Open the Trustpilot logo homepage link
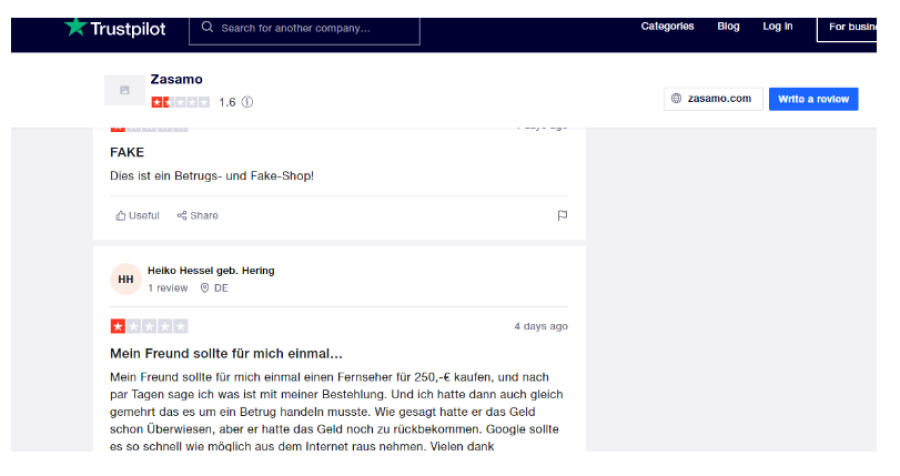 tap(115, 28)
